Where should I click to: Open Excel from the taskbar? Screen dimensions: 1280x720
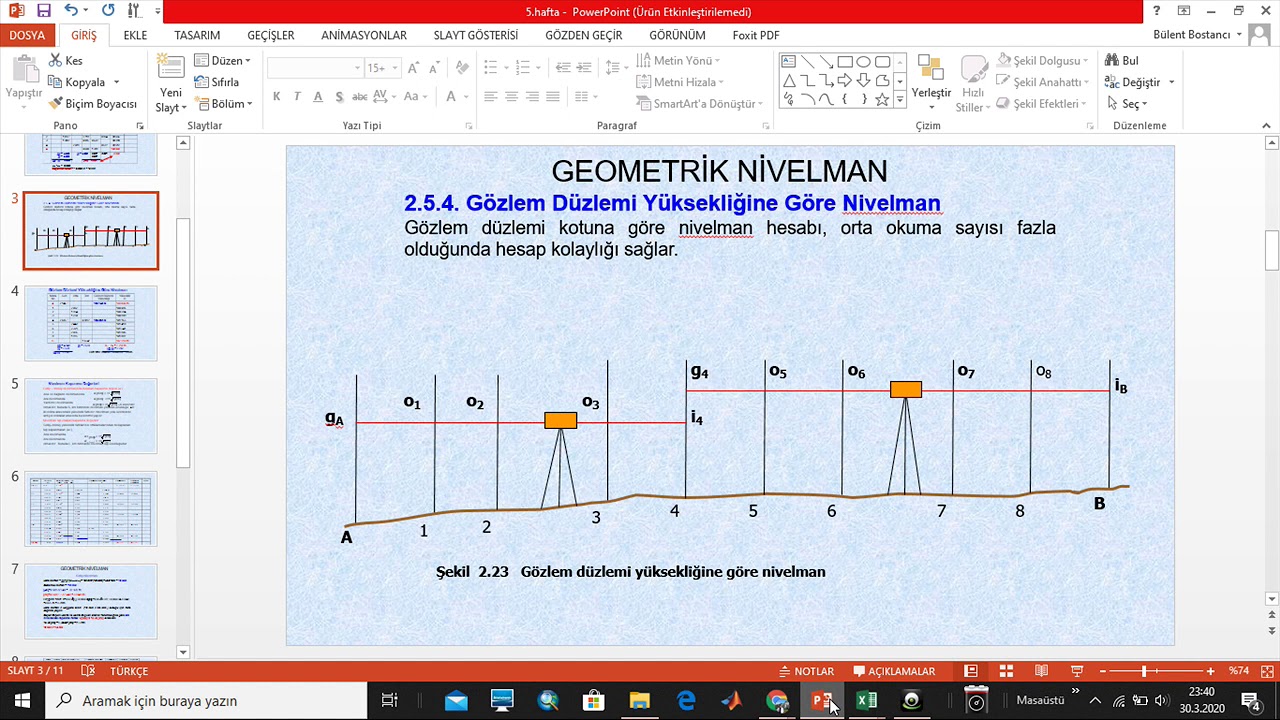[867, 700]
